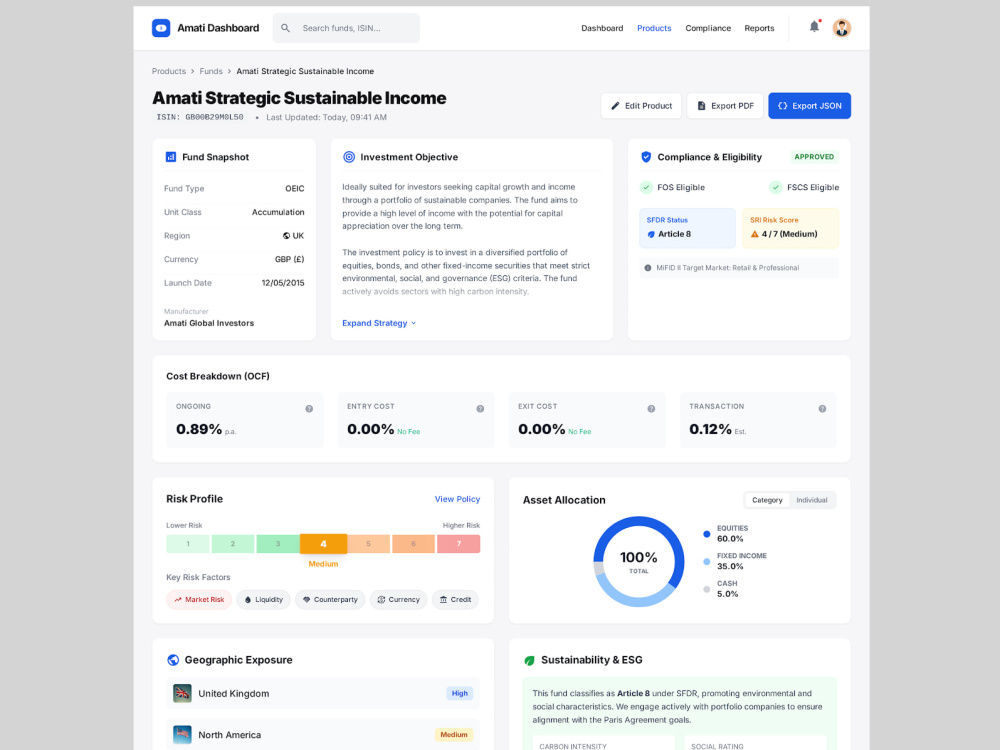Viewport: 1000px width, 750px height.
Task: Click the globe icon beside UK region
Action: pos(286,236)
